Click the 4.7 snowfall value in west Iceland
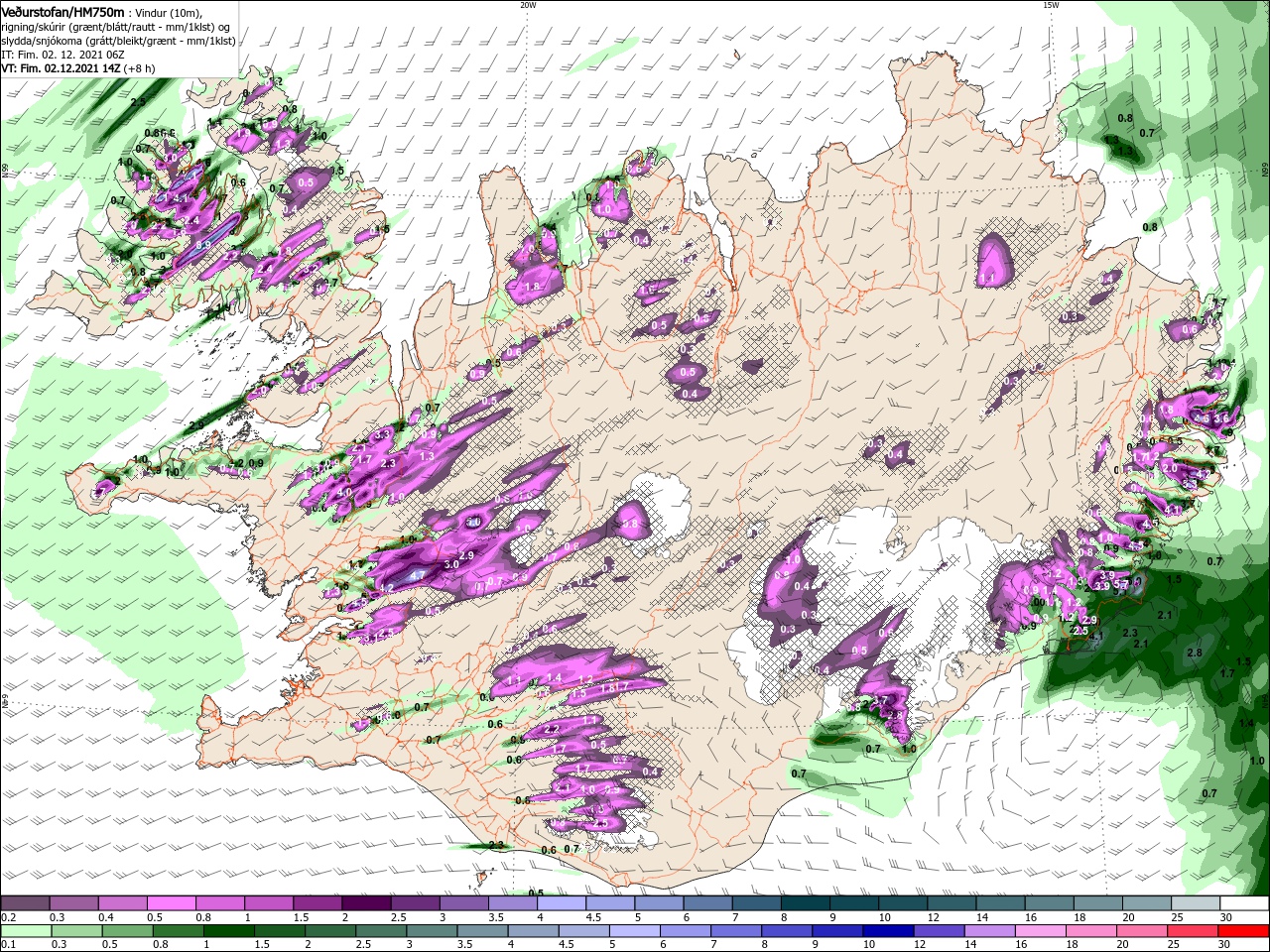Viewport: 1270px width, 952px height. pos(418,575)
